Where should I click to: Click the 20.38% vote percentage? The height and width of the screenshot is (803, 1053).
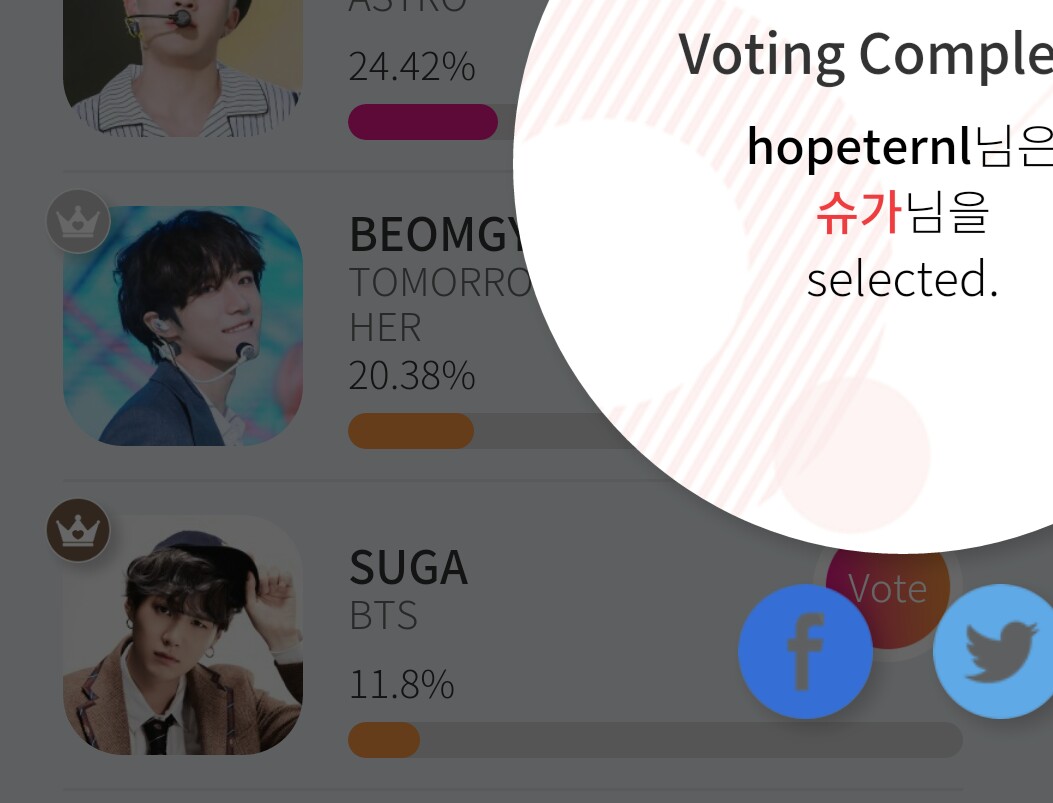[411, 376]
